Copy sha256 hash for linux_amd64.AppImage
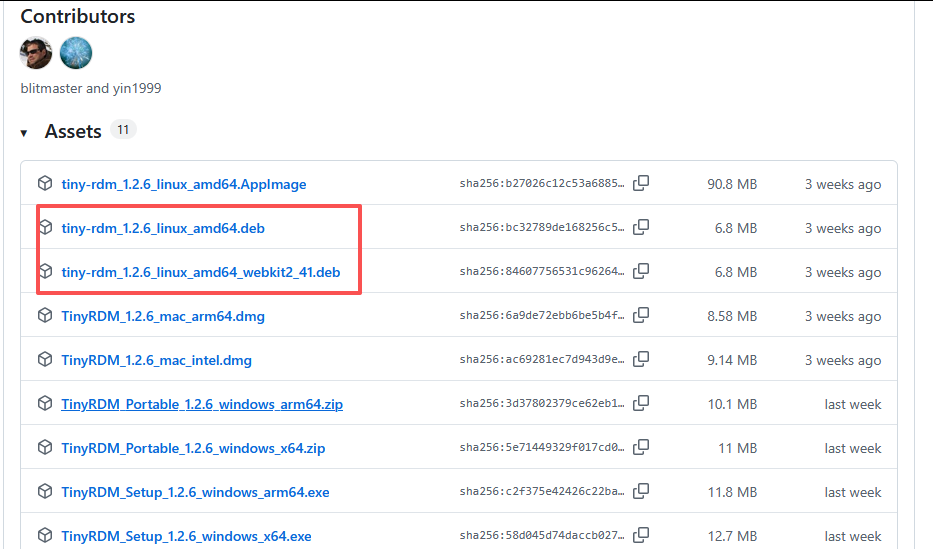Image resolution: width=933 pixels, height=549 pixels. point(641,183)
